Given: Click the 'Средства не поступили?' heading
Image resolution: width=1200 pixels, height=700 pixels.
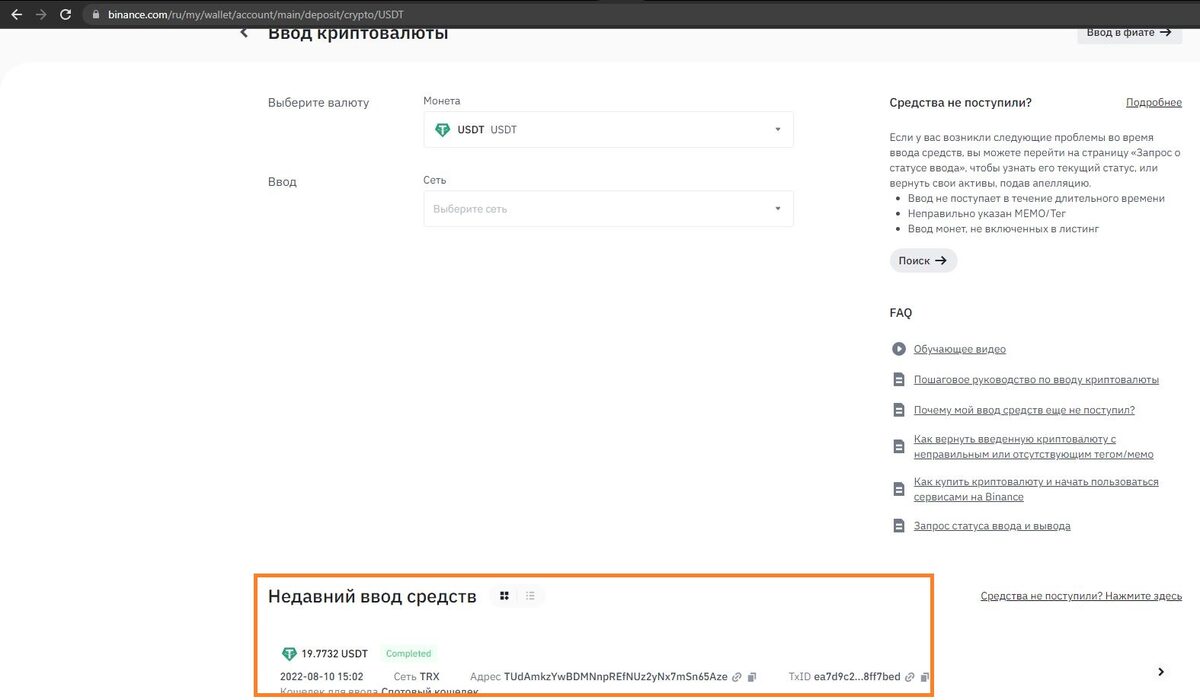Looking at the screenshot, I should pos(960,103).
